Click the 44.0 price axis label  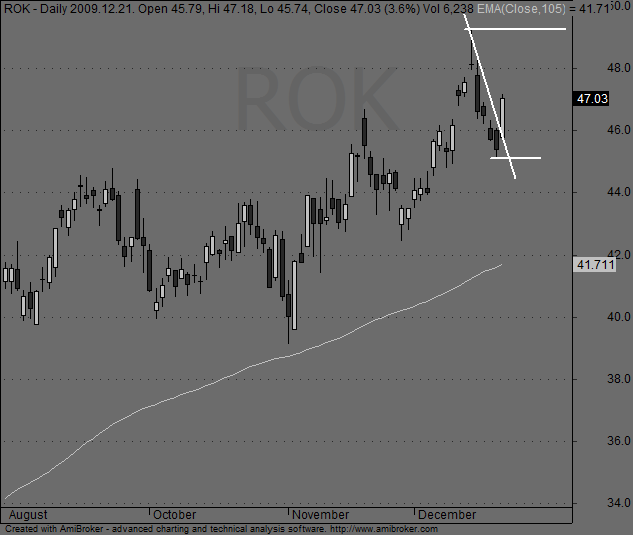618,192
